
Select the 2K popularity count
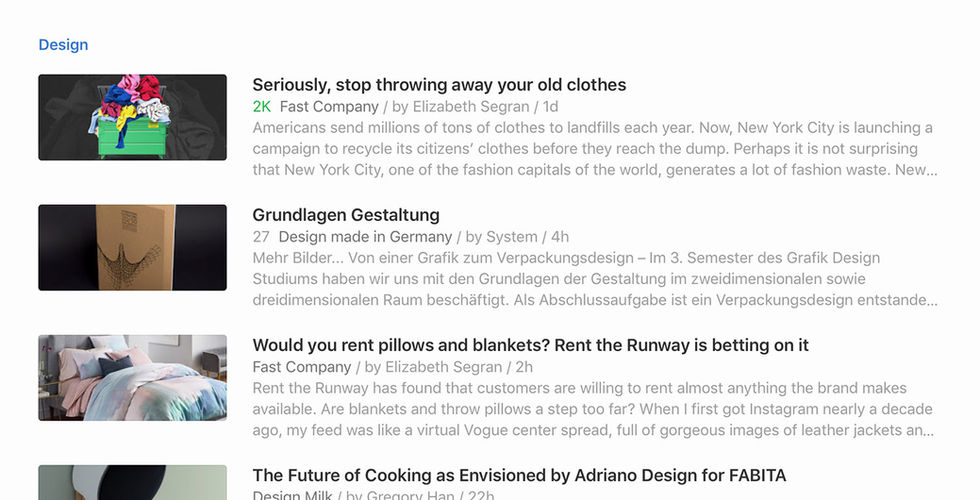262,107
